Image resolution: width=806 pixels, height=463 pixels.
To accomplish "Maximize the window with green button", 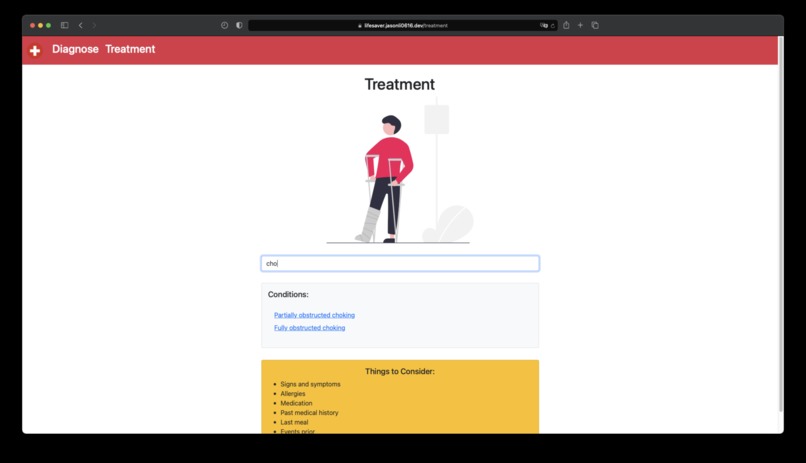I will [49, 25].
